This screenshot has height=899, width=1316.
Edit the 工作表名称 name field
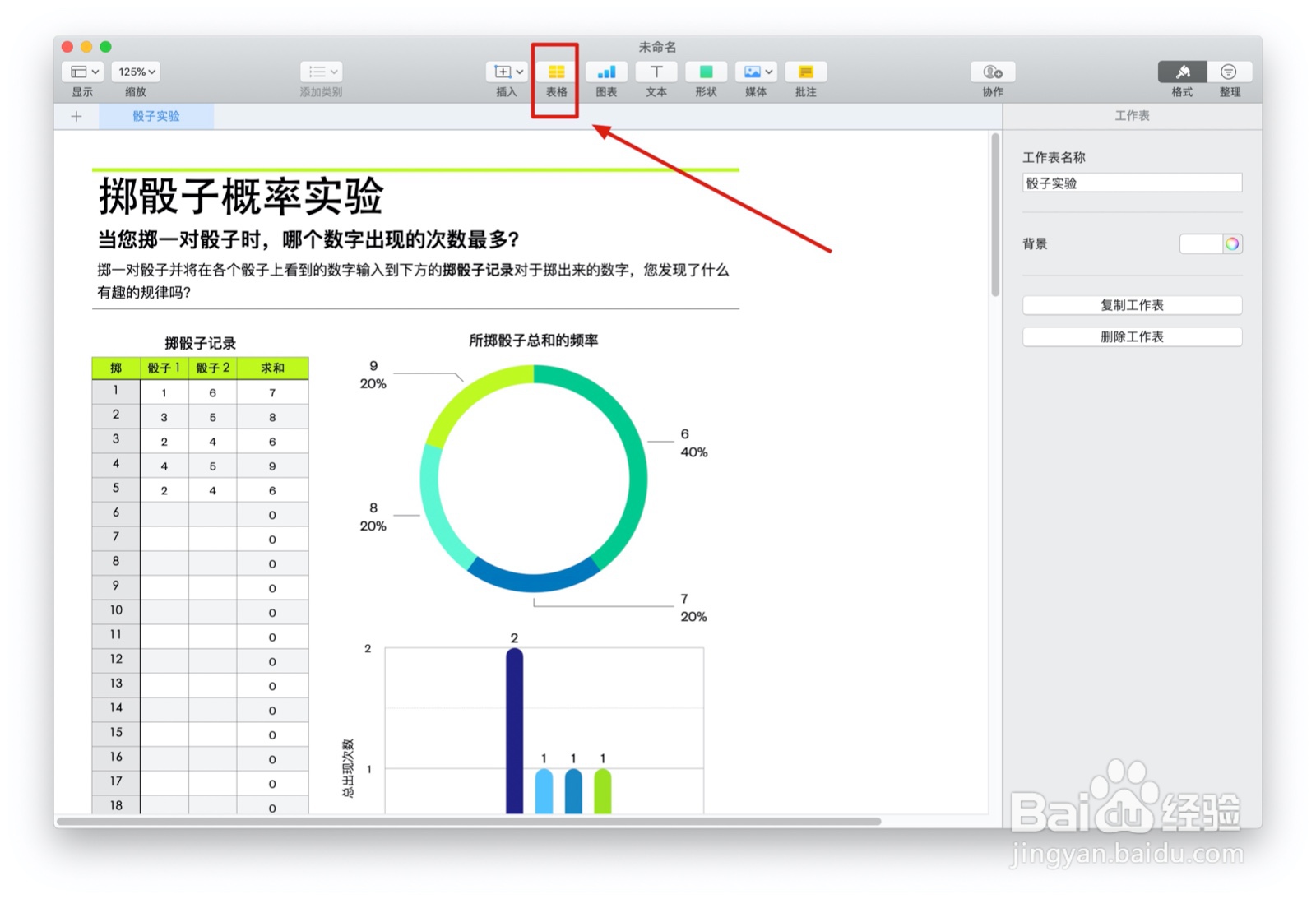tap(1132, 183)
